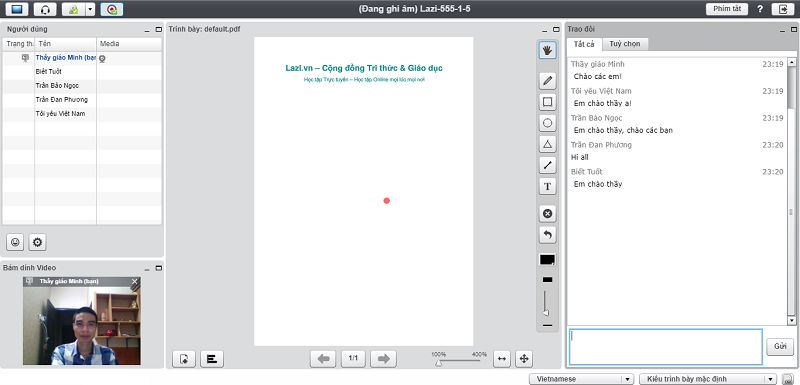Click the presenter status icon in user list

pyautogui.click(x=26, y=58)
